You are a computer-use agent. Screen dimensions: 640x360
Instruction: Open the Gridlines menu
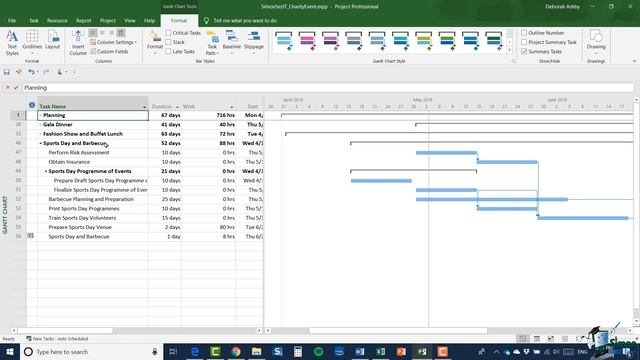pyautogui.click(x=32, y=42)
